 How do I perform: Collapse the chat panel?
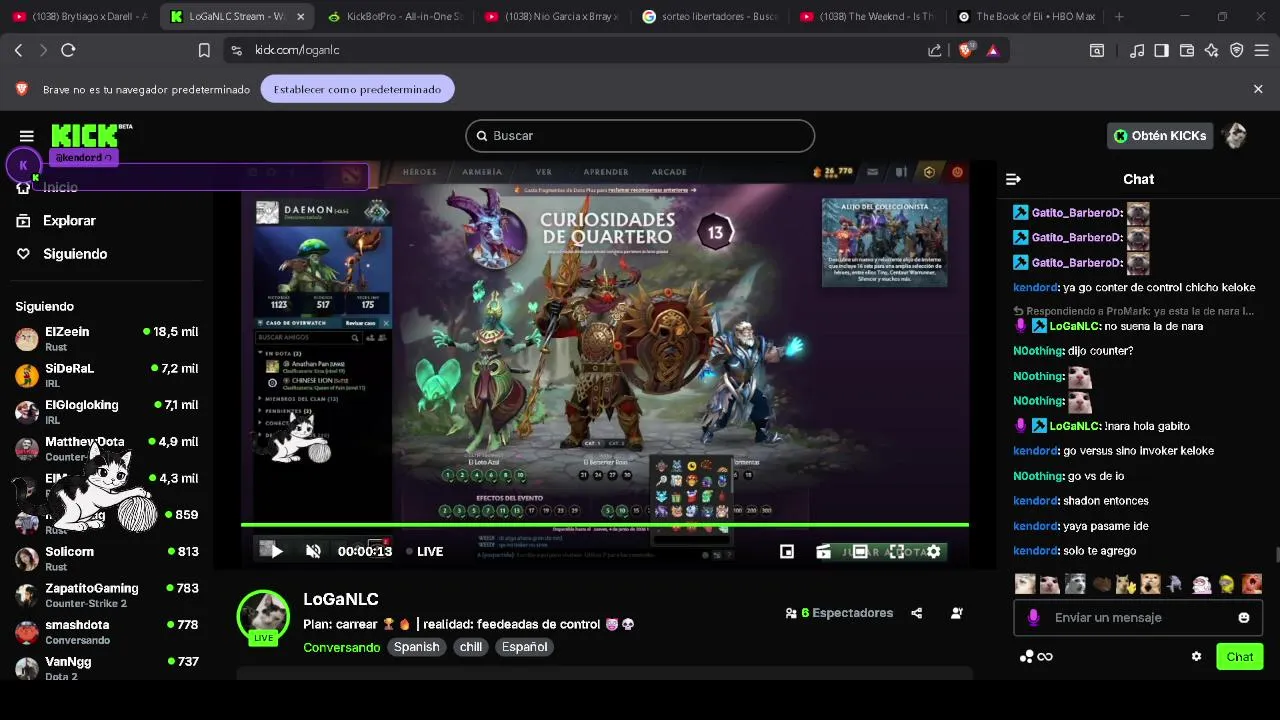(x=1013, y=179)
